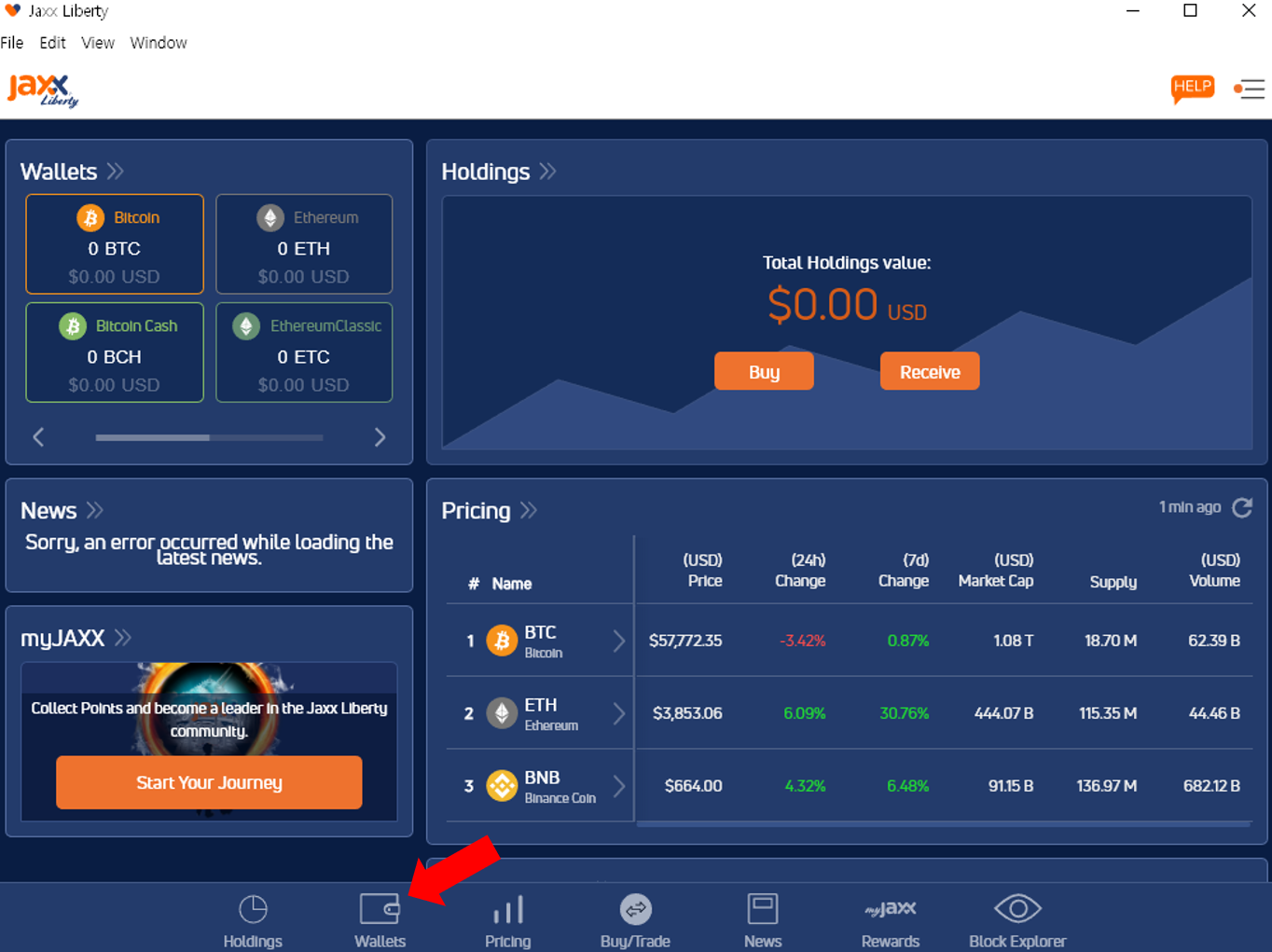Click BNB price $664.00

pyautogui.click(x=693, y=786)
